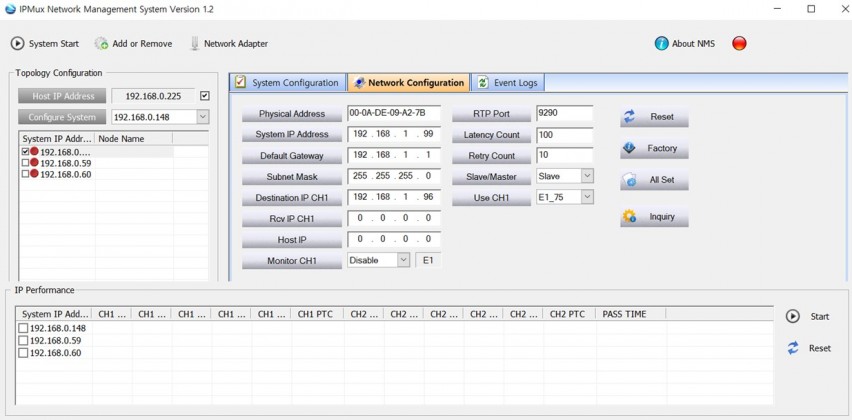Click the Inquiry gear icon
Screen dimensions: 852x420
tap(629, 217)
